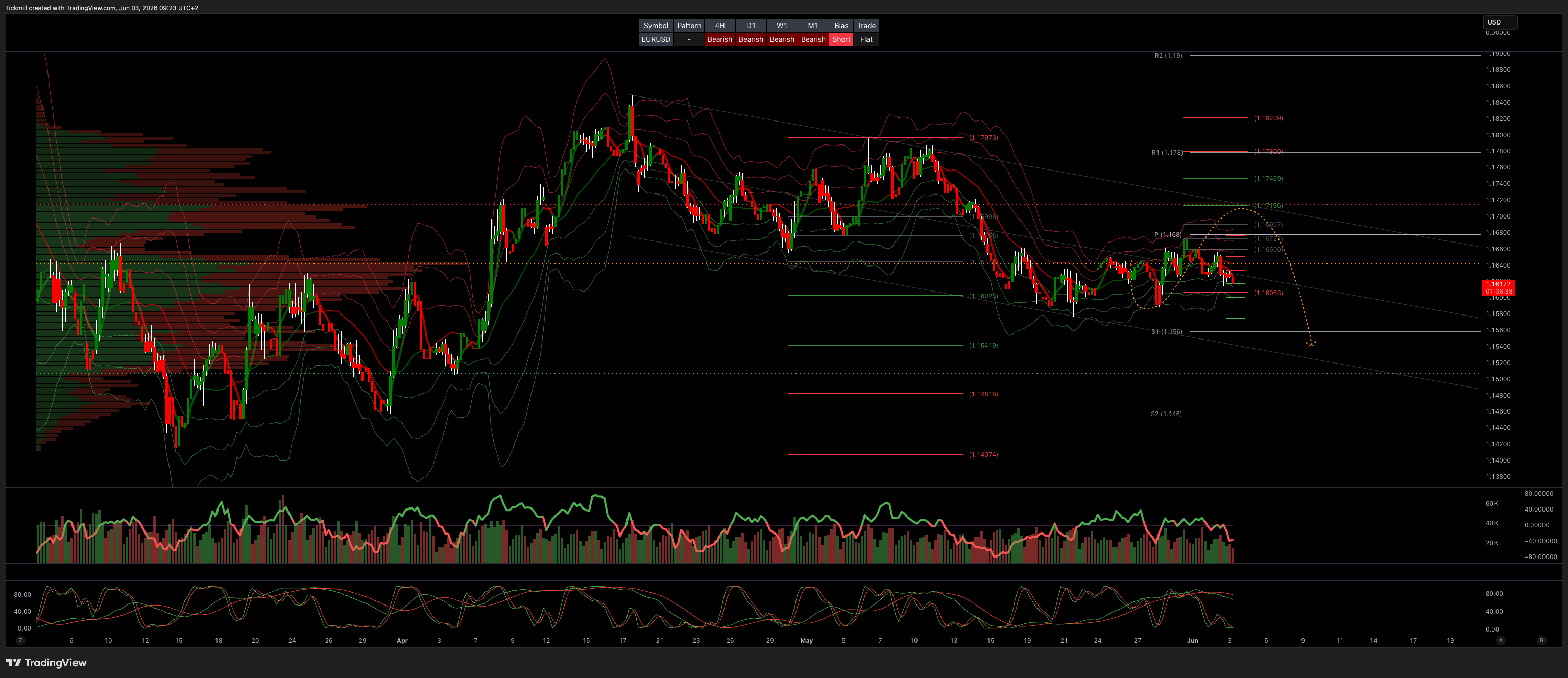Screen dimensions: 1568x678
Task: Click the EURUSD symbol cell
Action: point(656,39)
